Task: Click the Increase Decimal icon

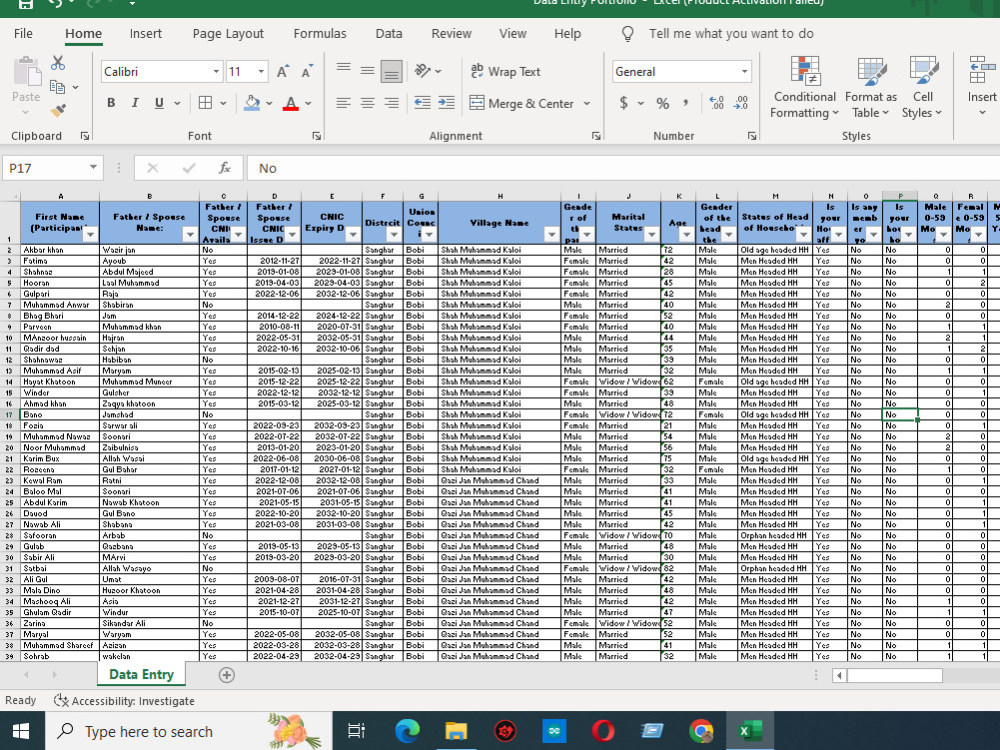Action: coord(716,103)
